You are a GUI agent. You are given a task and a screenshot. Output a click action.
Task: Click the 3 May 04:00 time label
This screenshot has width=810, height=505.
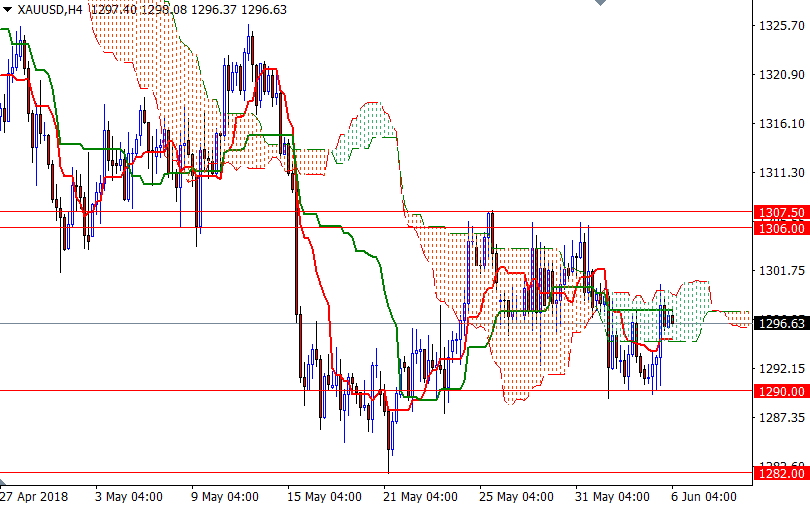point(129,497)
